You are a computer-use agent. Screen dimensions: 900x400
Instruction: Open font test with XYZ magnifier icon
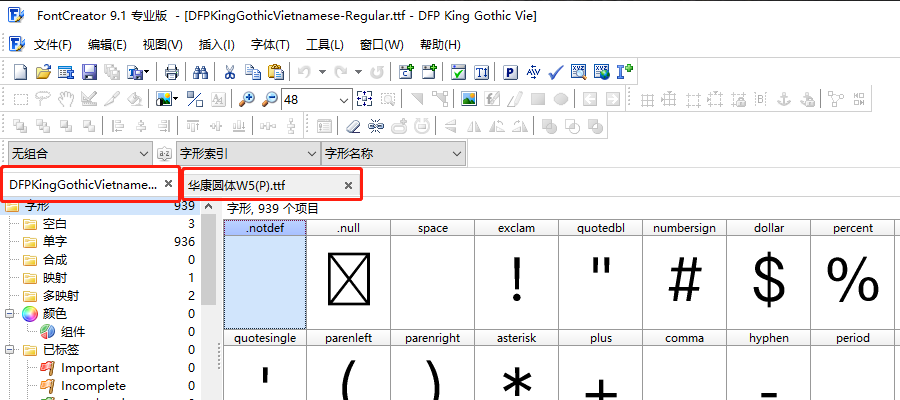click(579, 72)
